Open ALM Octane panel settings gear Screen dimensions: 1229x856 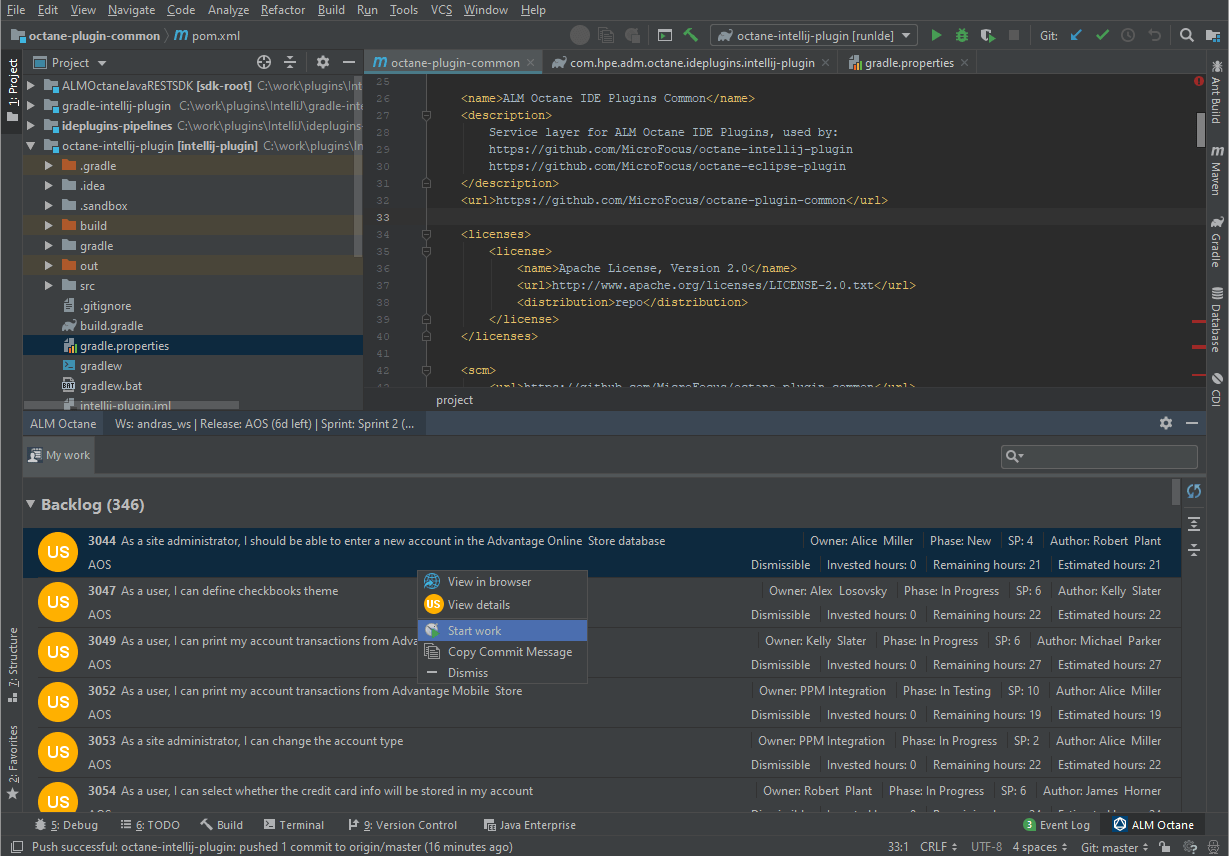coord(1165,423)
